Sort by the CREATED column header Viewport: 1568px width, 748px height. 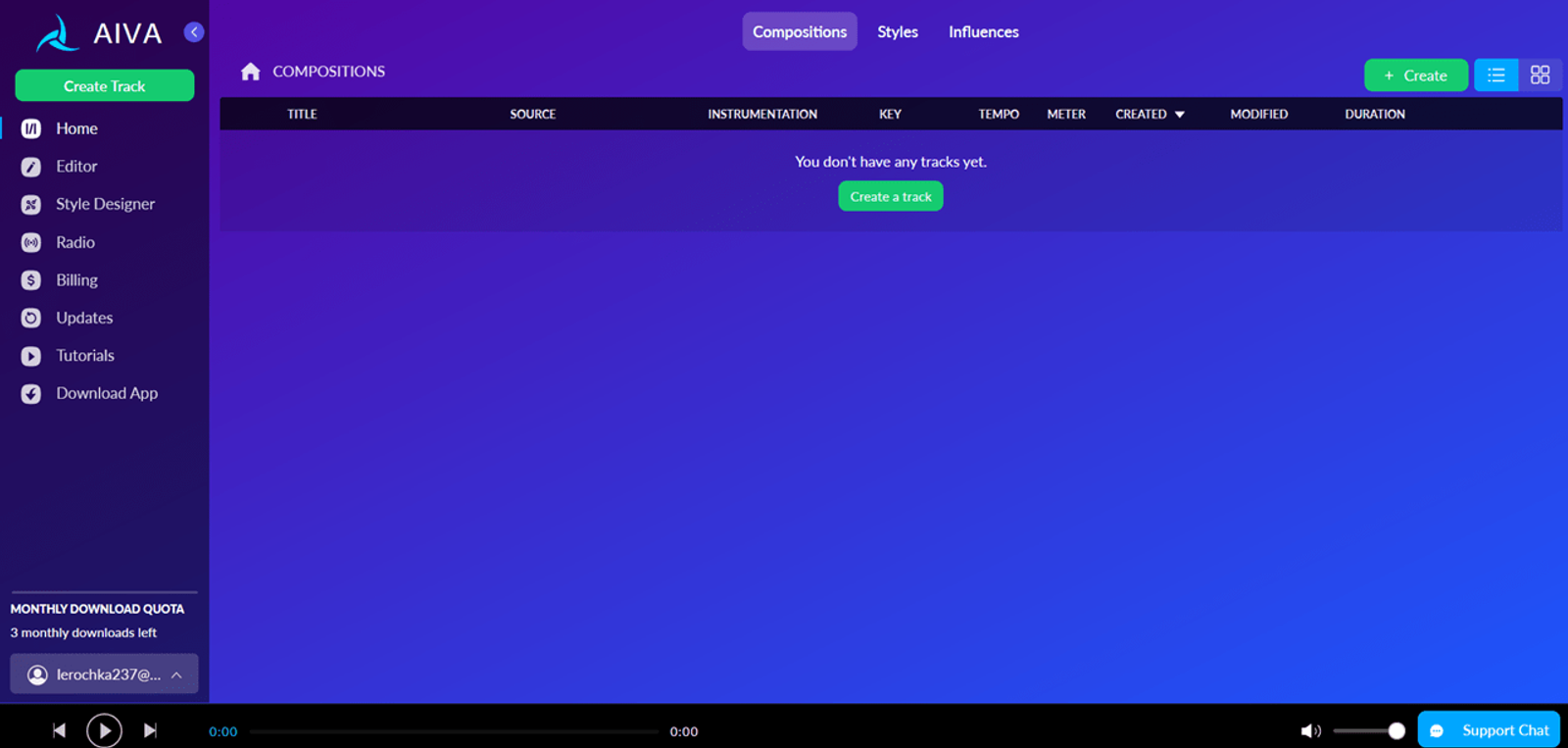(x=1141, y=115)
